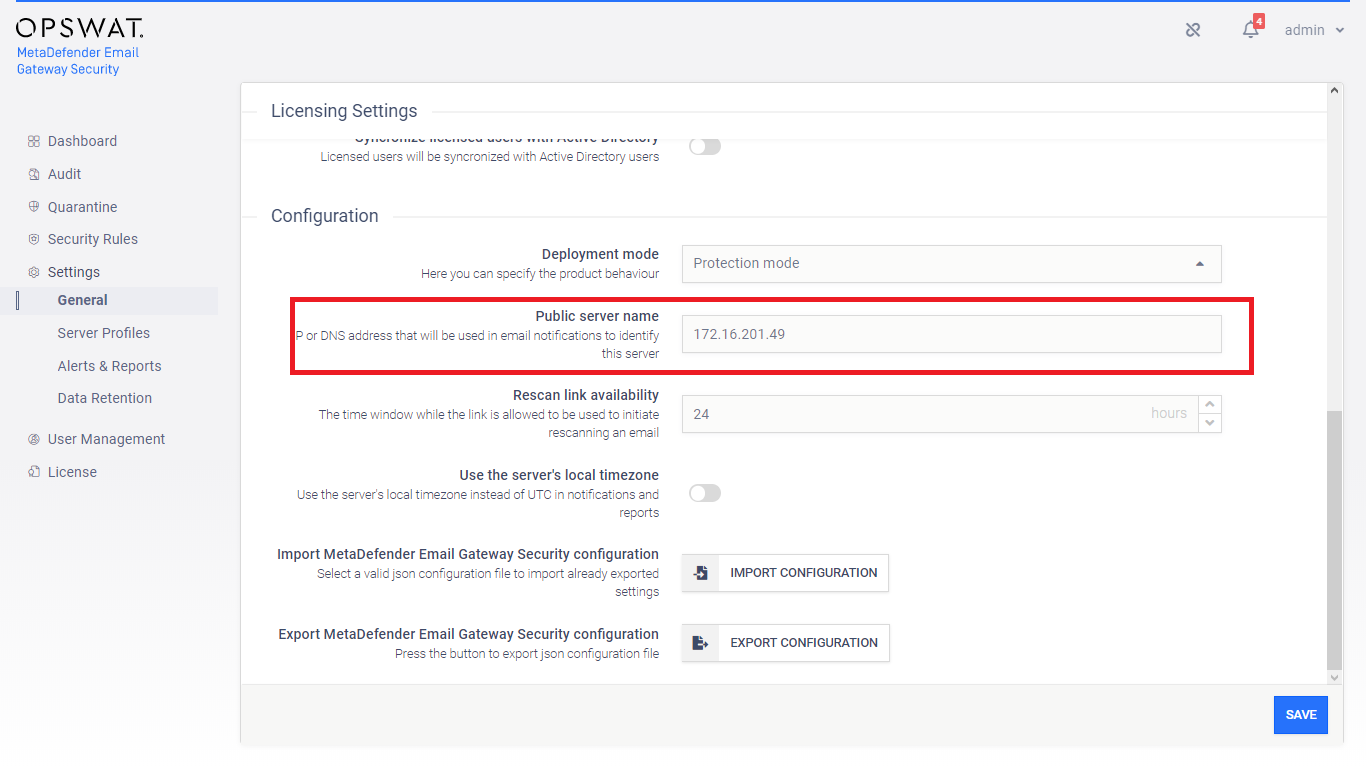
Task: Collapse the Settings menu
Action: (x=74, y=272)
